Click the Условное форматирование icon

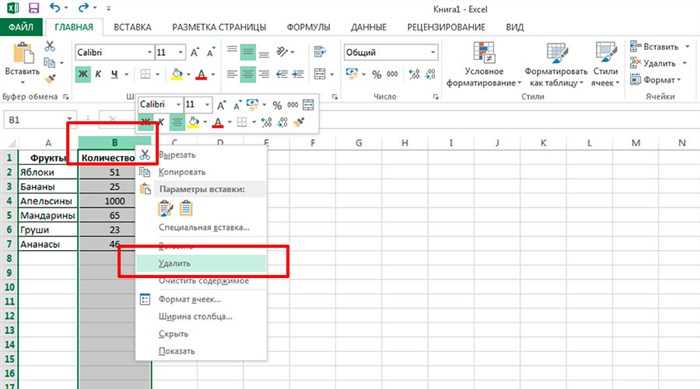click(484, 52)
